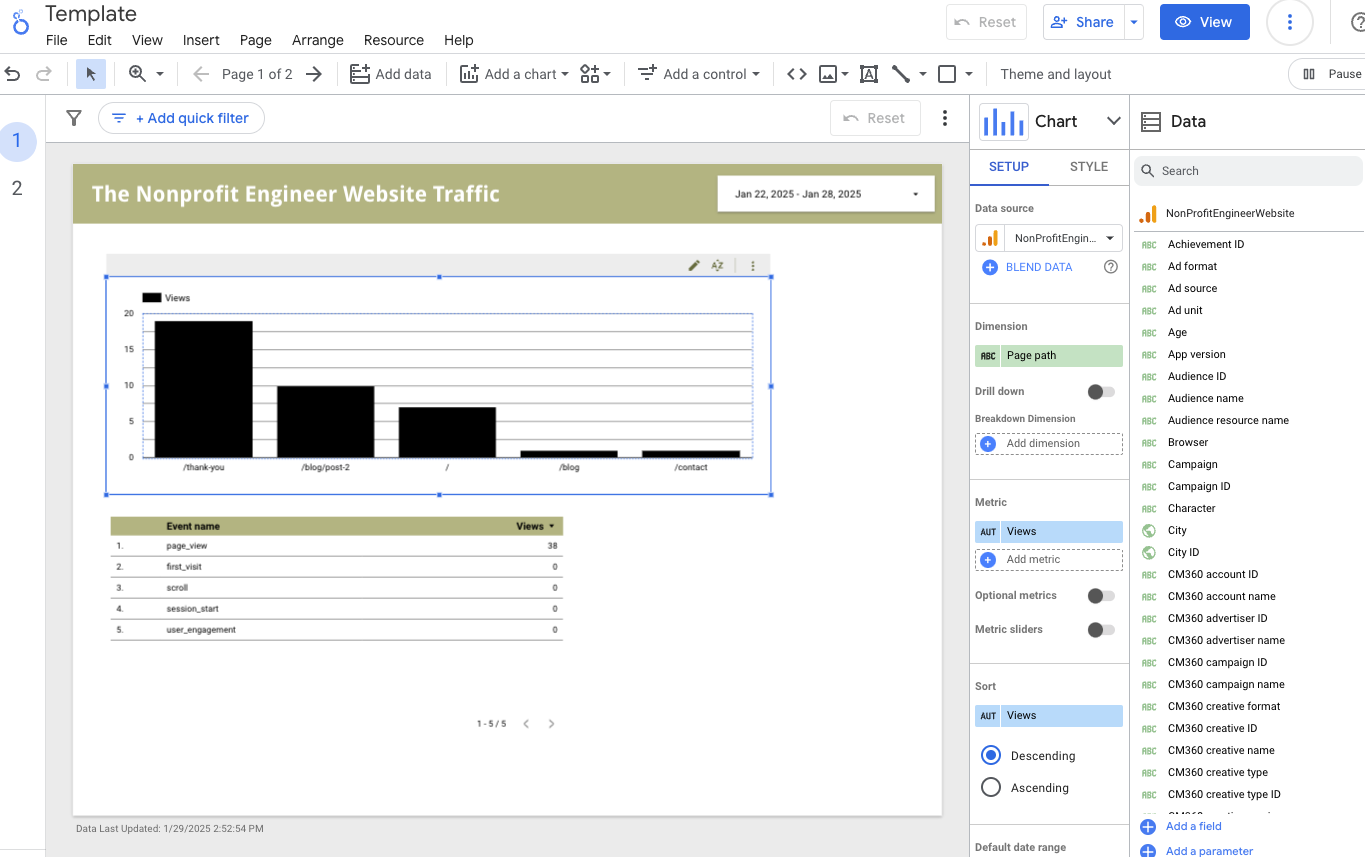Click the blue View button
1365x857 pixels.
(x=1205, y=22)
